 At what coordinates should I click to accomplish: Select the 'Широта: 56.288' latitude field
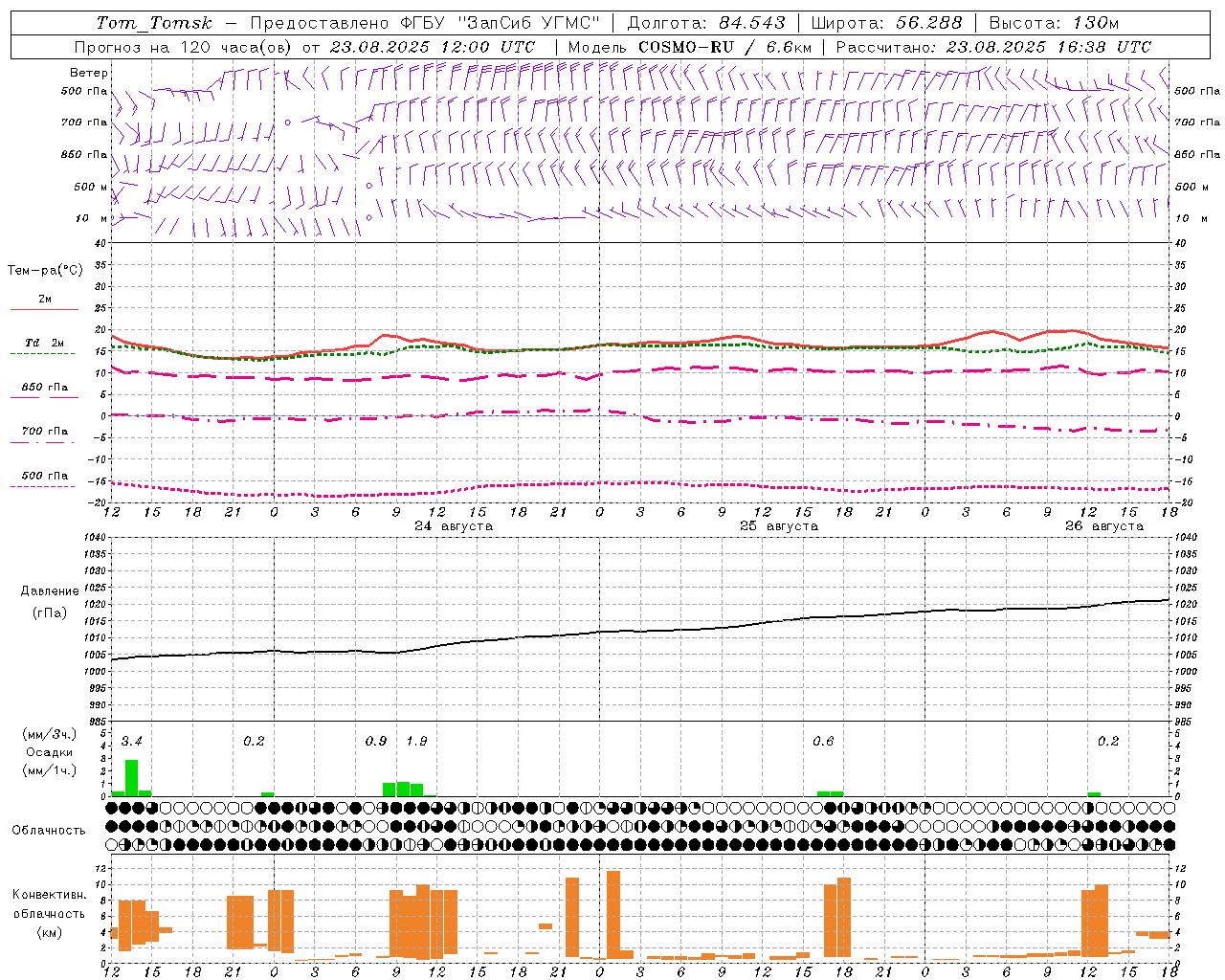(x=886, y=23)
